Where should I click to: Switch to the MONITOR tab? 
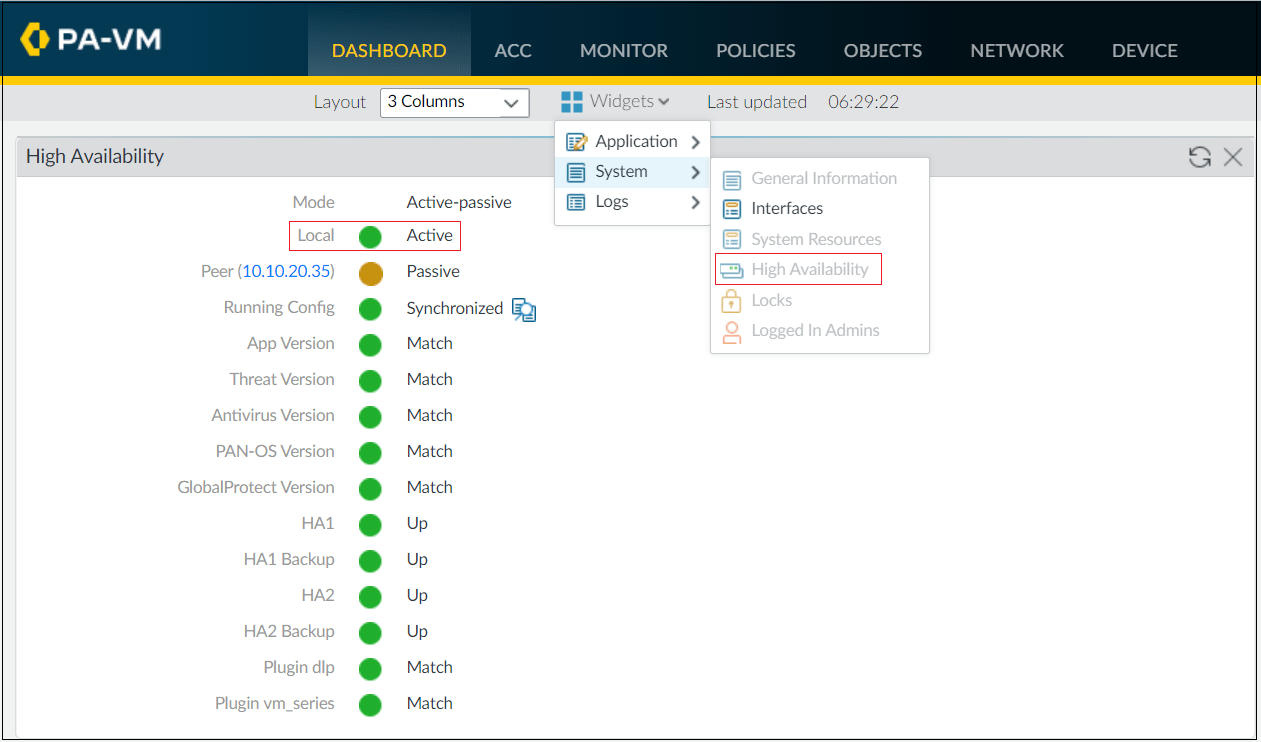coord(623,50)
